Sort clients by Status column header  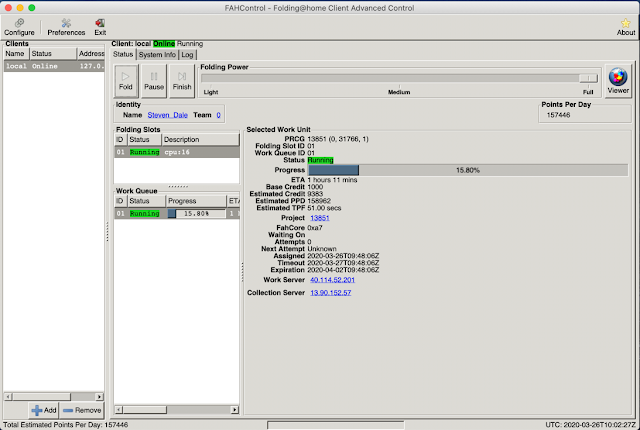[x=53, y=53]
